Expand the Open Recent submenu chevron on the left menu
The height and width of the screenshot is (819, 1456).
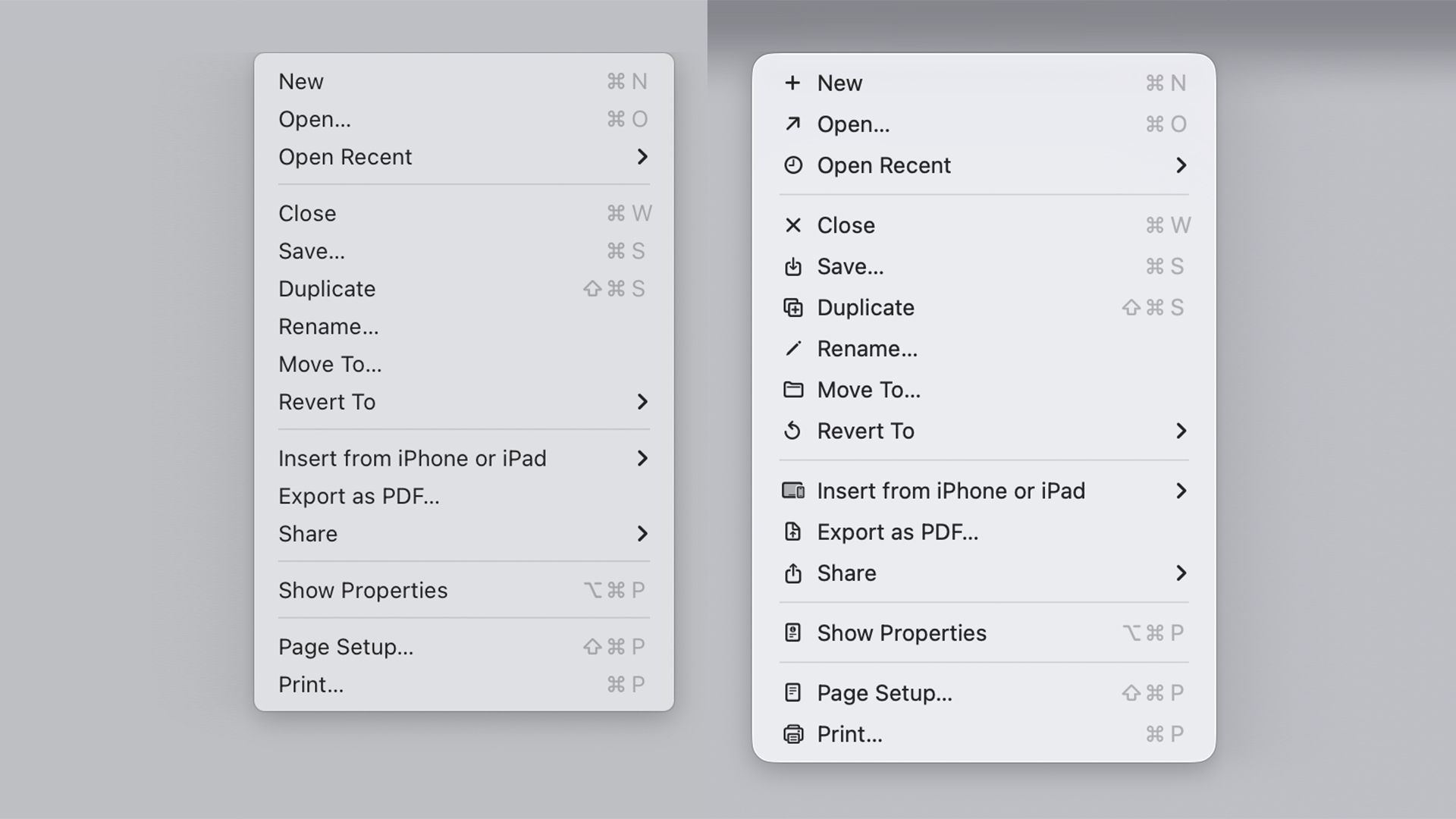point(643,157)
